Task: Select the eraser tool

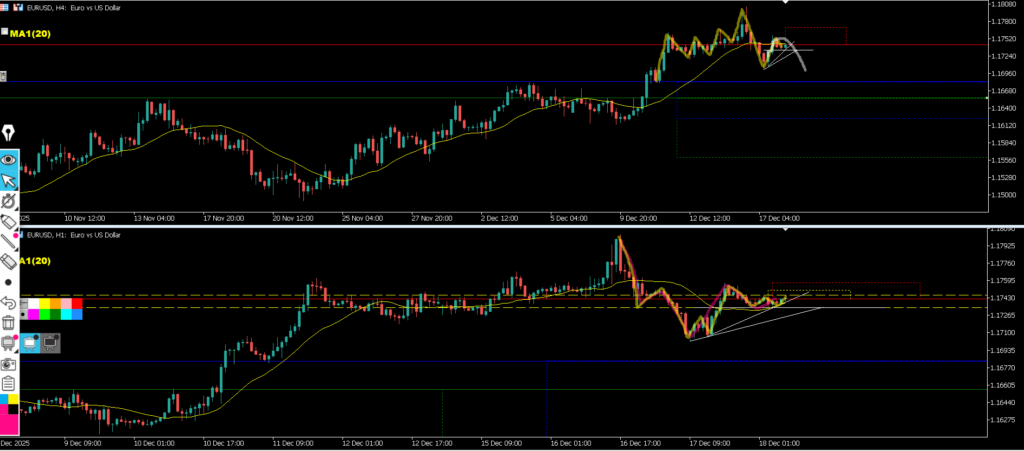Action: click(x=8, y=262)
